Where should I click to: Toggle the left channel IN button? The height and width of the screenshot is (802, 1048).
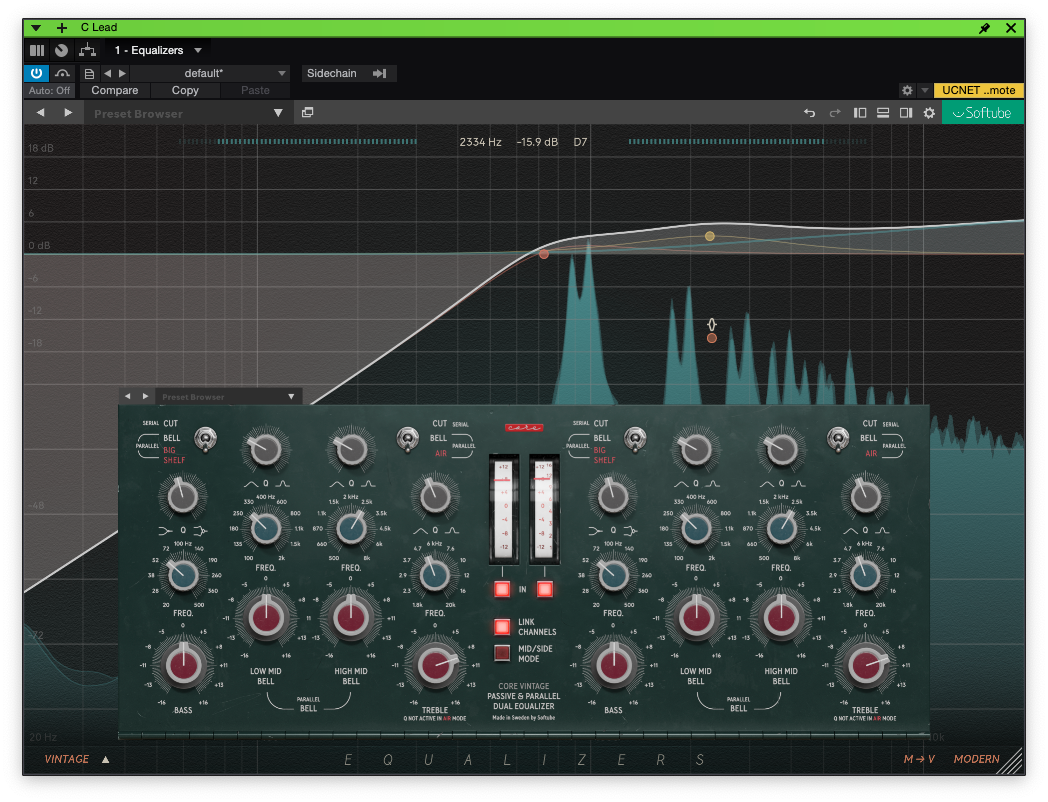coord(502,589)
